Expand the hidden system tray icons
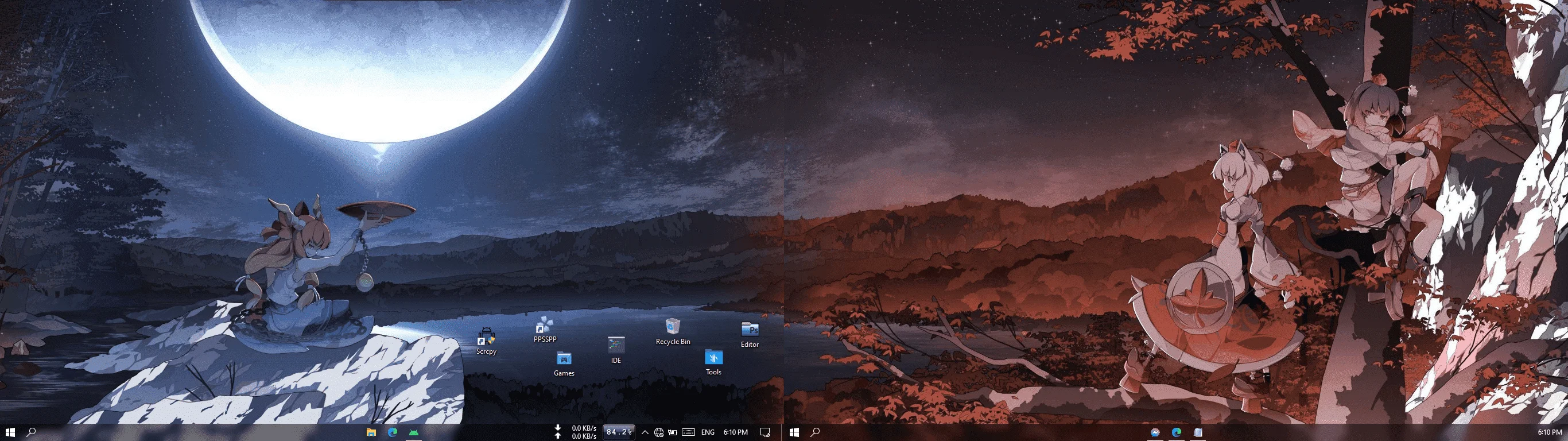 point(645,432)
